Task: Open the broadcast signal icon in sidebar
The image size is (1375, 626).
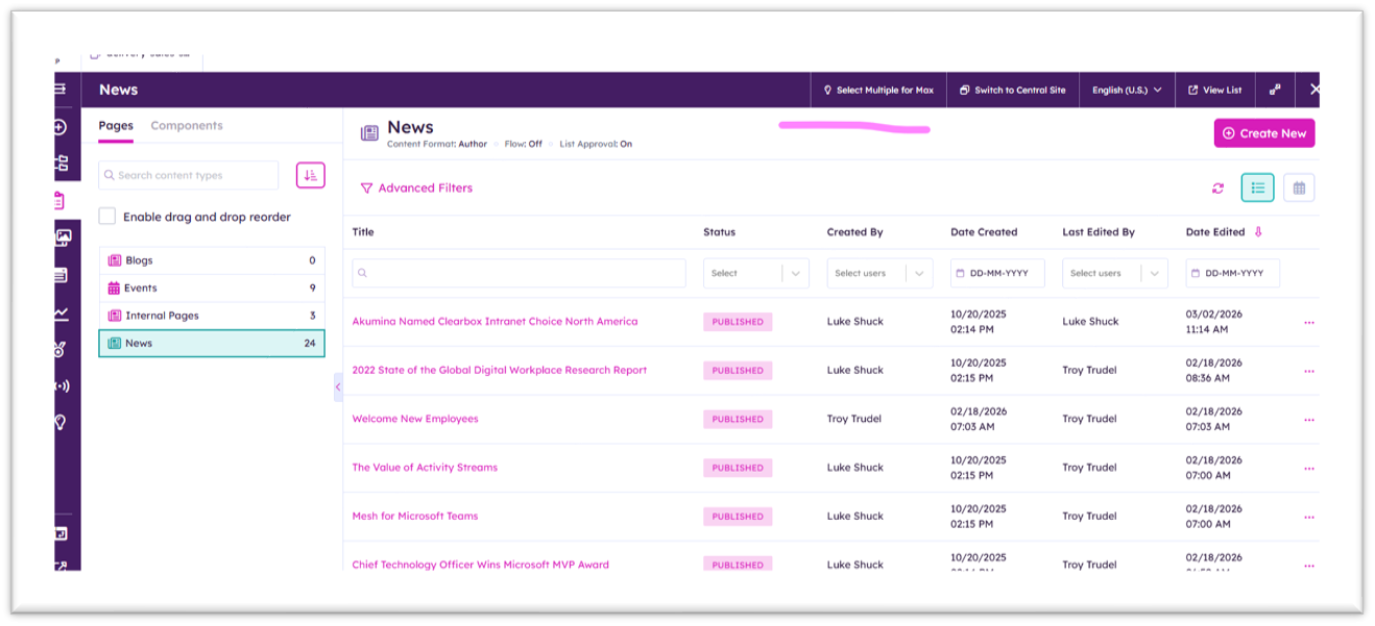Action: coord(62,386)
